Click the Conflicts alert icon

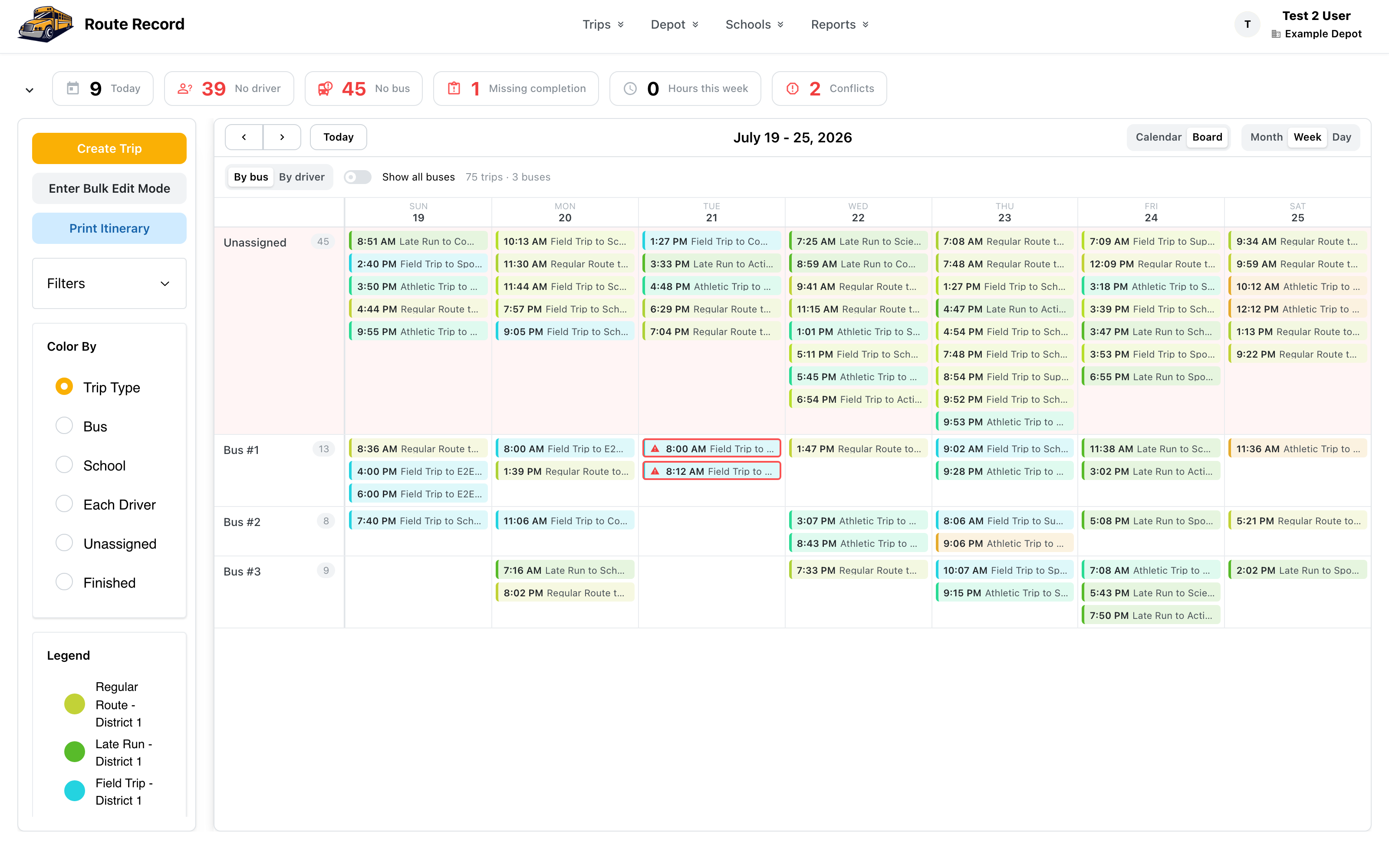click(793, 89)
